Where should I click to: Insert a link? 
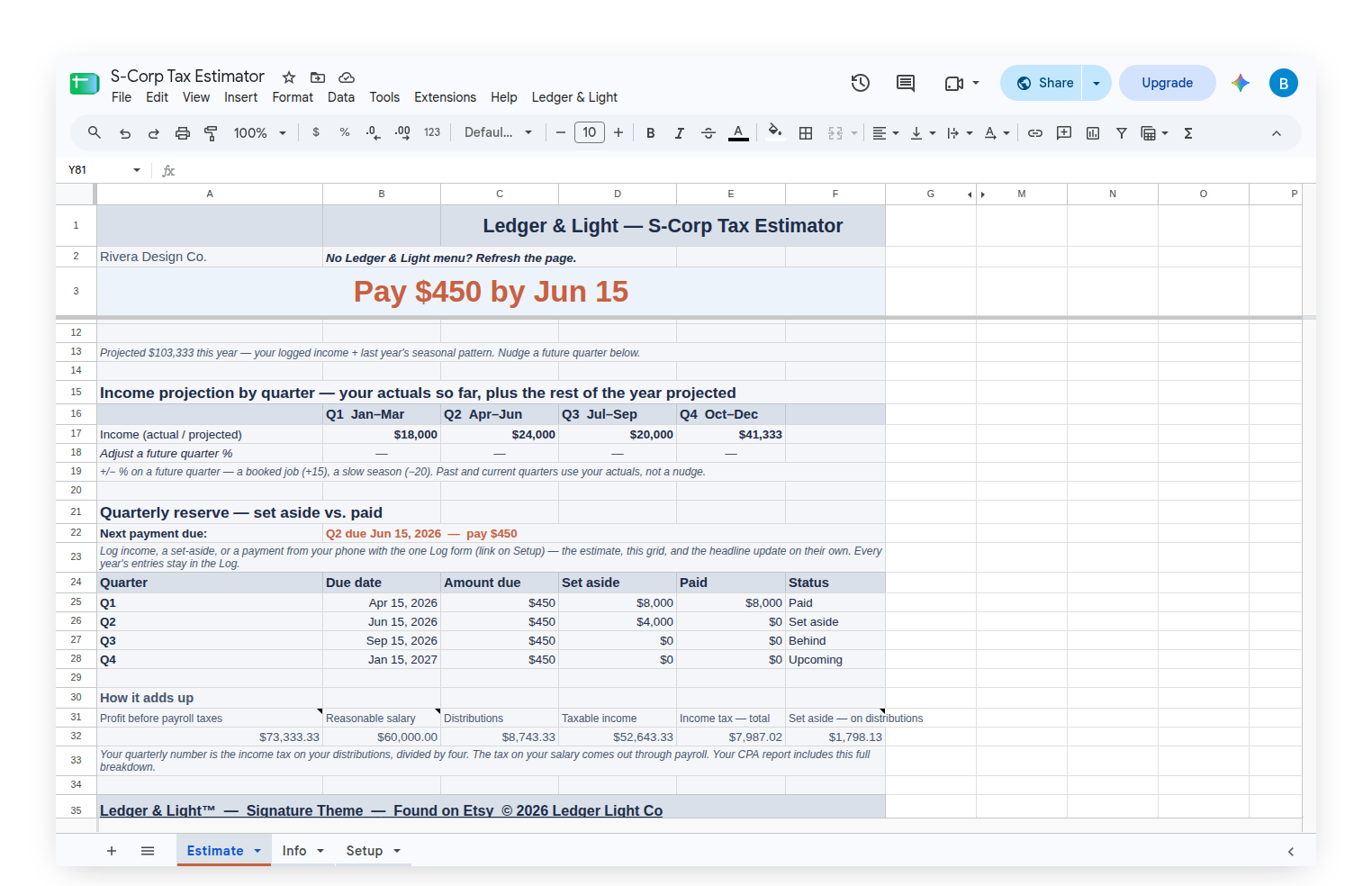pyautogui.click(x=1035, y=132)
